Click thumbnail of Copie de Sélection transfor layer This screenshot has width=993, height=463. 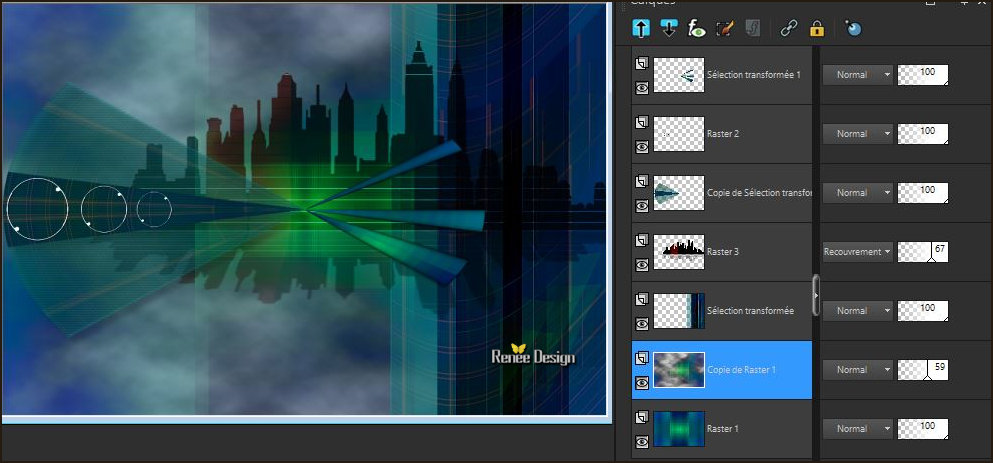(679, 193)
